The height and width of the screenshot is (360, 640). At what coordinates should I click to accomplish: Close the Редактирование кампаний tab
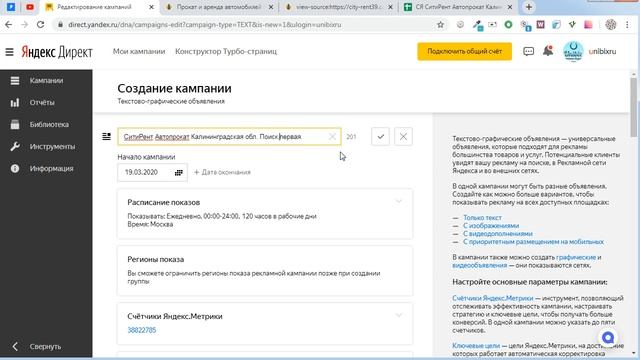pos(151,7)
